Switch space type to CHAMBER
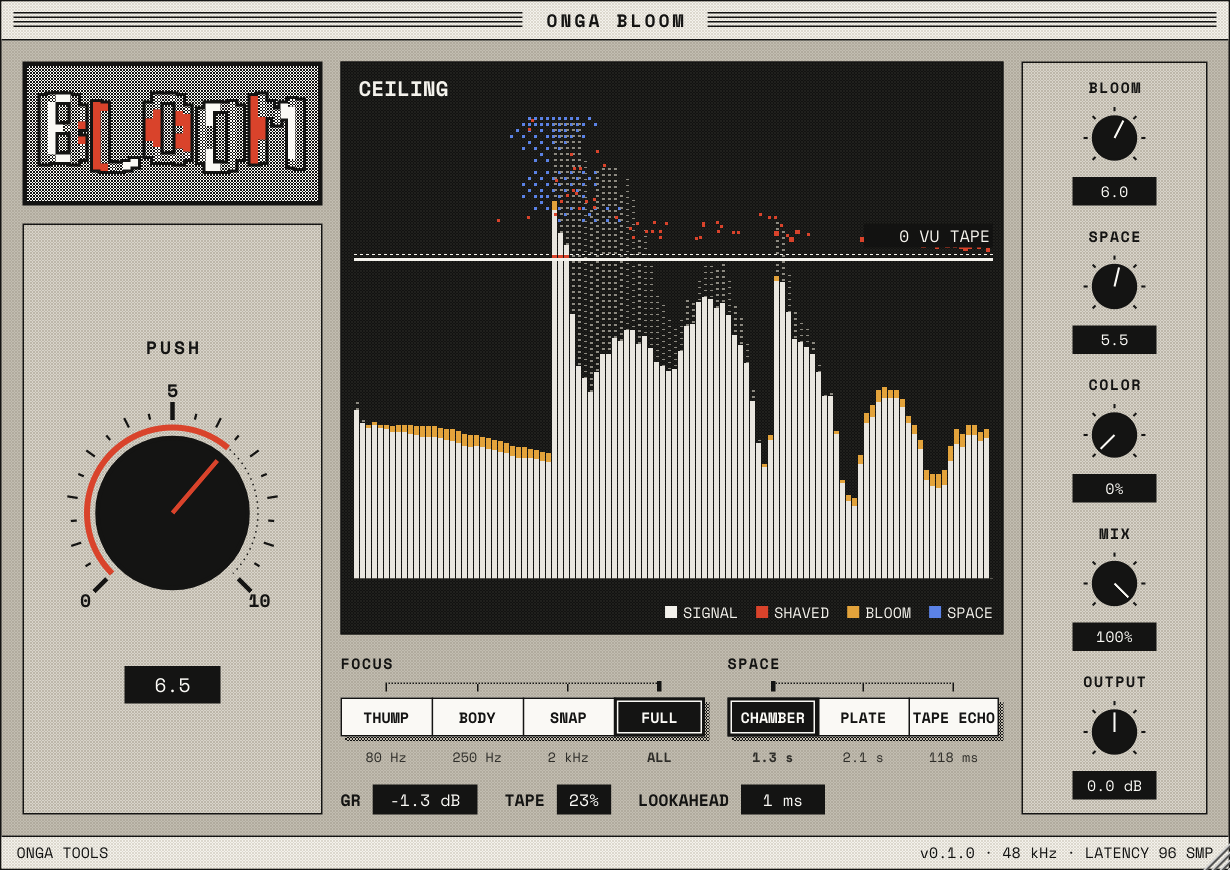The height and width of the screenshot is (870, 1230). pyautogui.click(x=773, y=717)
